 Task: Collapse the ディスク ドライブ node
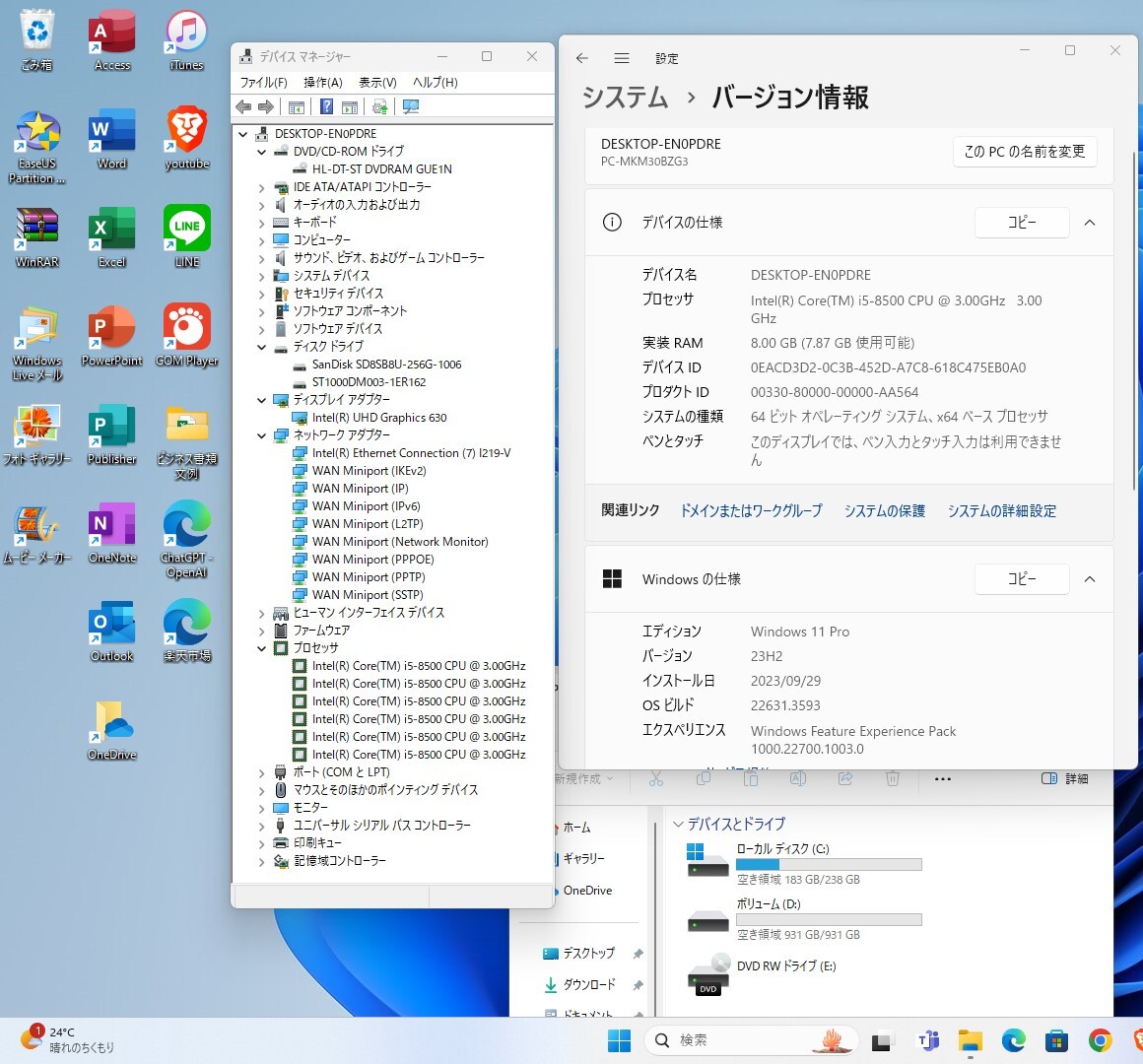pos(261,347)
